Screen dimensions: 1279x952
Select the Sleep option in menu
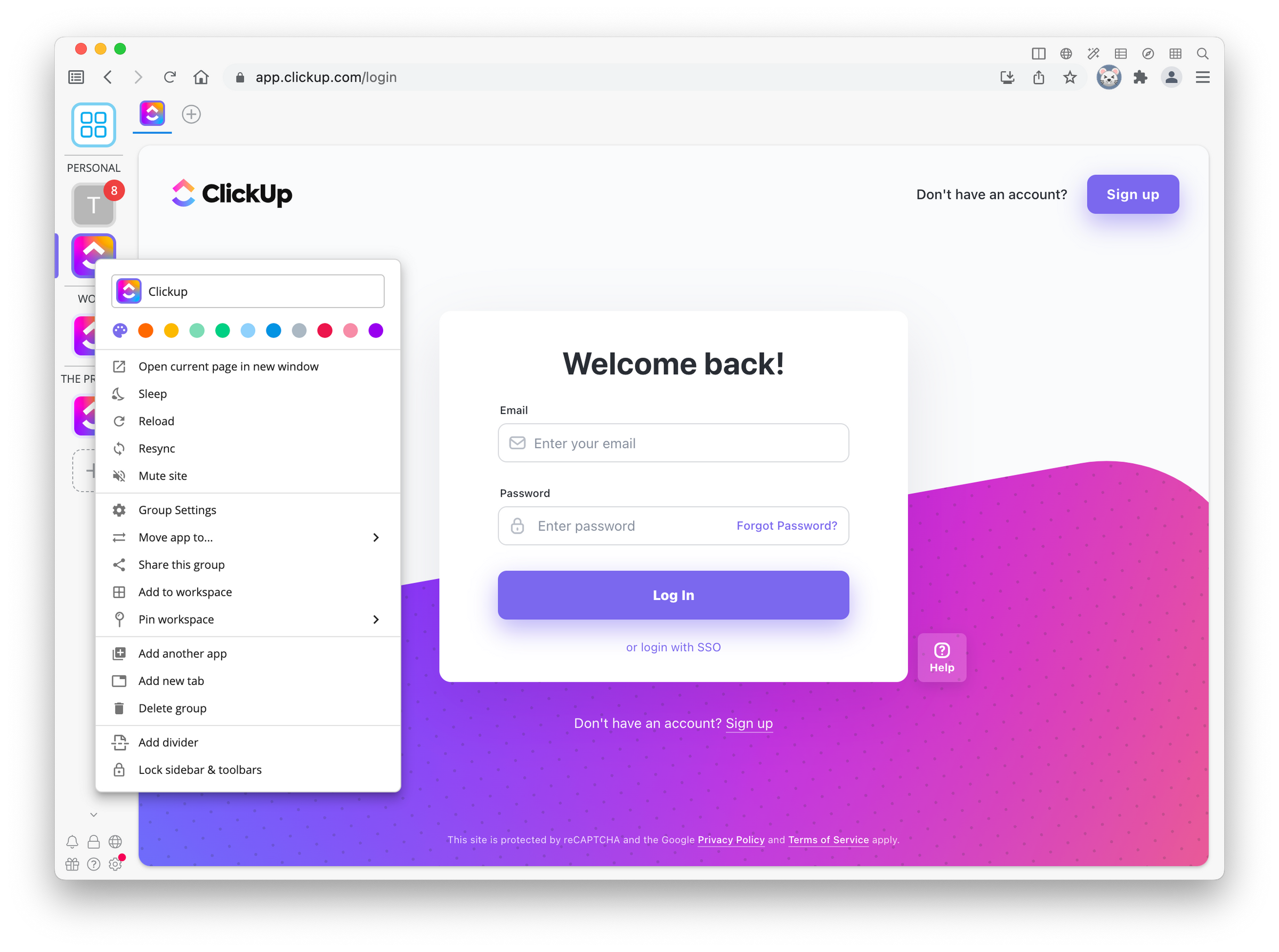tap(152, 393)
